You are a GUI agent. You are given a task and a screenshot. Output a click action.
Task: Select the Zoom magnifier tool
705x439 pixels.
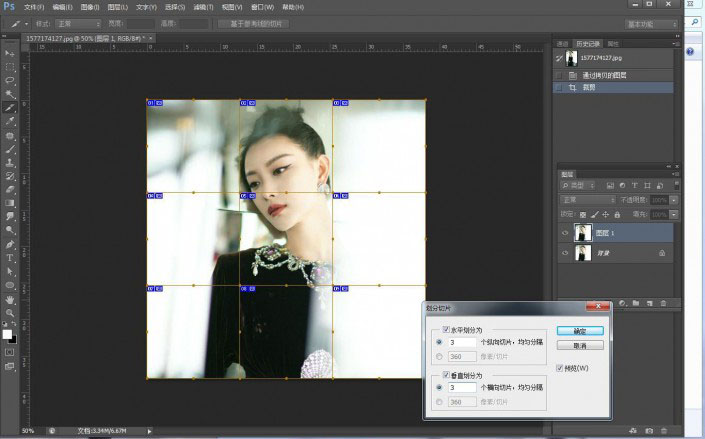point(10,312)
